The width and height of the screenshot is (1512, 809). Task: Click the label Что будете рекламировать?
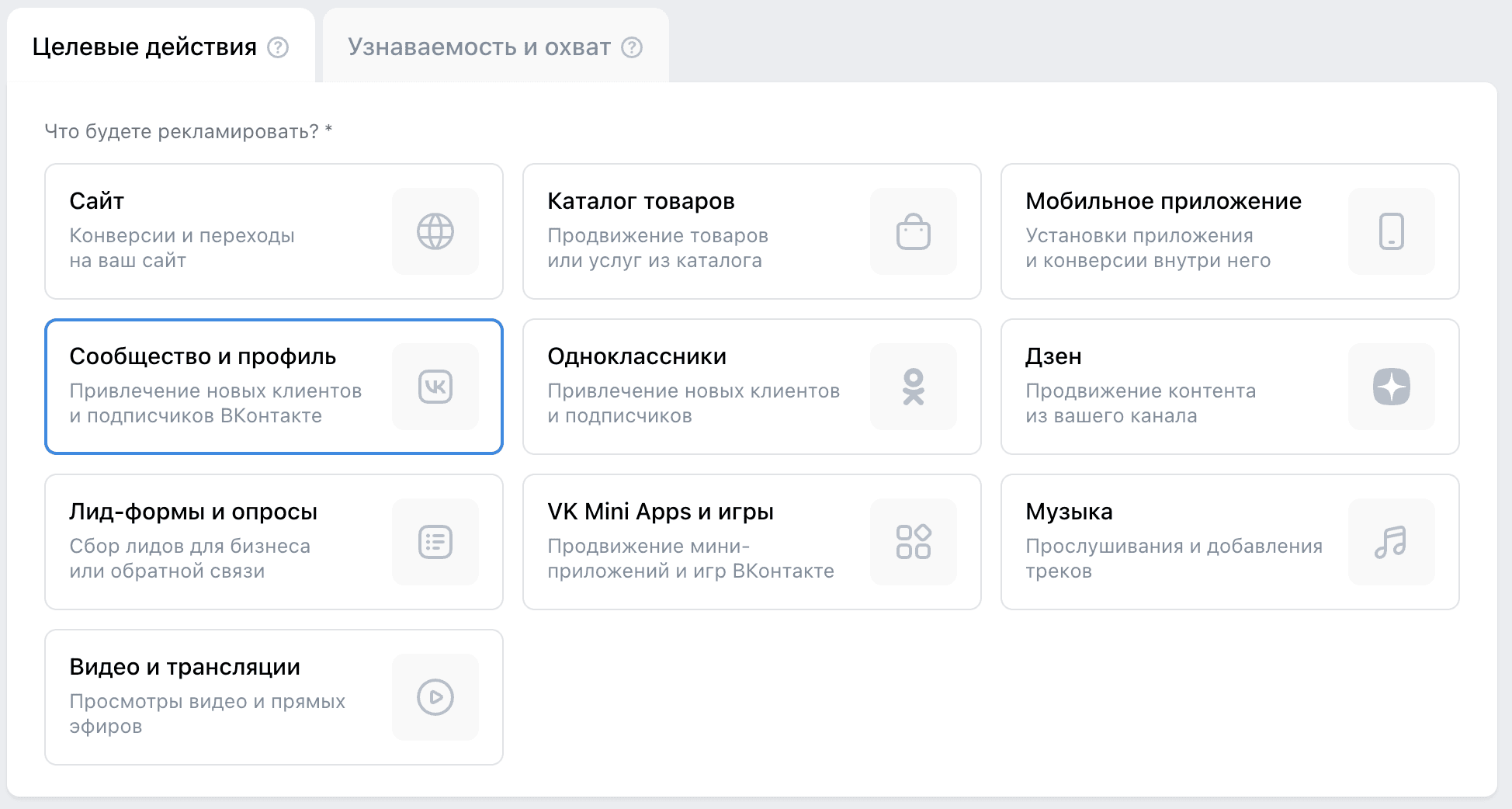[189, 131]
